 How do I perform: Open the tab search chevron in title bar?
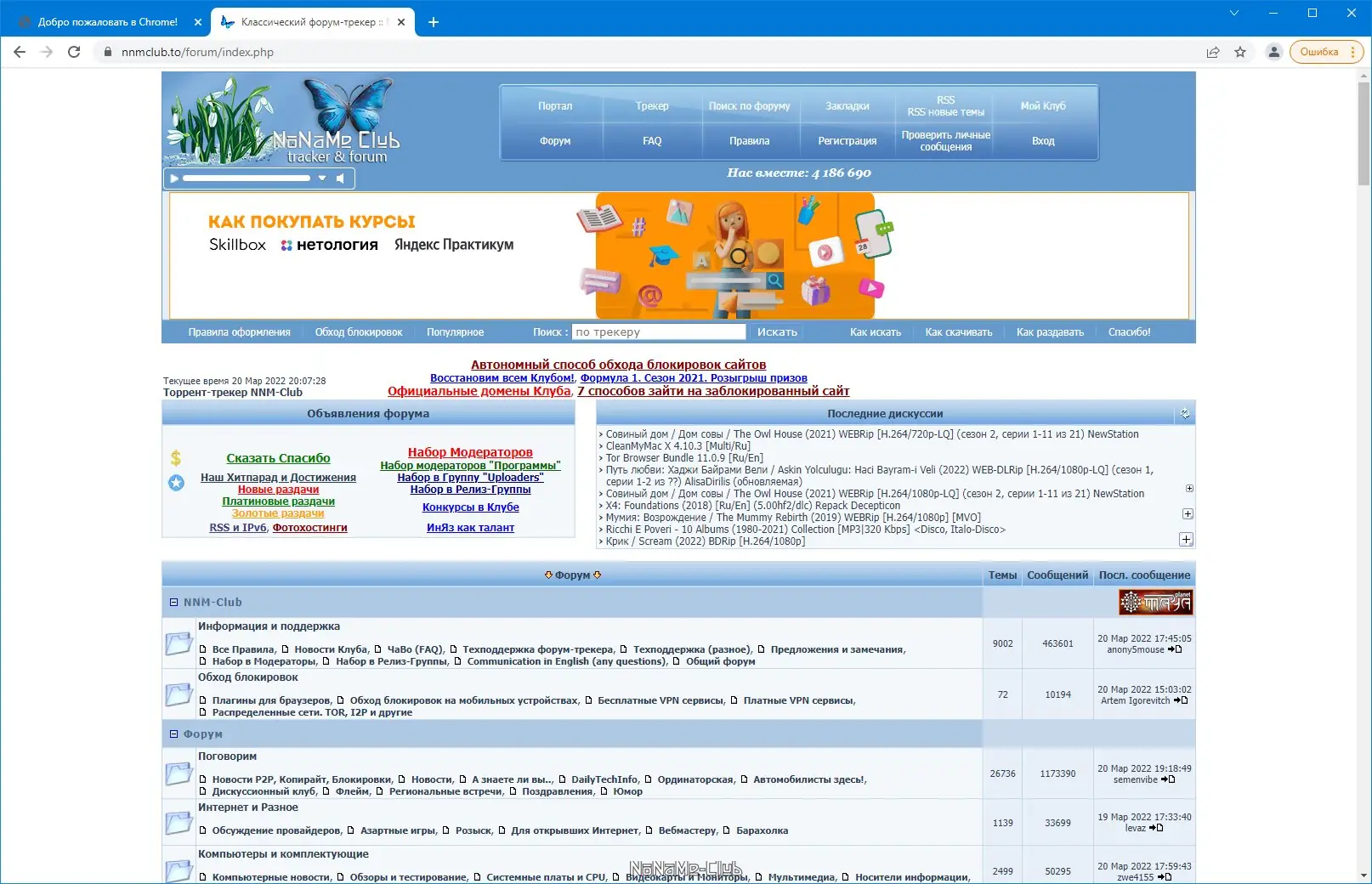click(1234, 13)
